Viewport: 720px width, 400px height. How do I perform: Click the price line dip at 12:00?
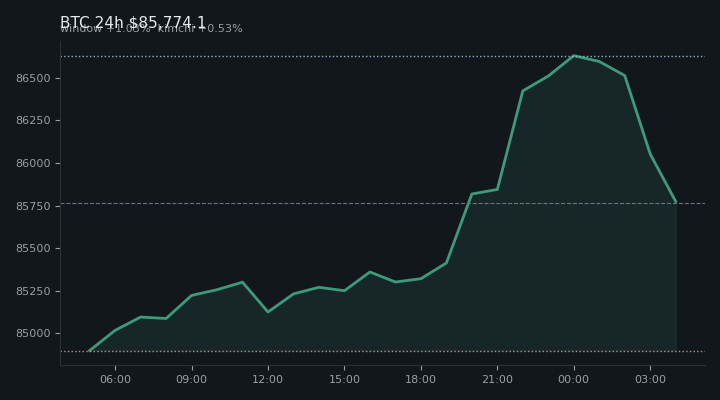pos(268,312)
